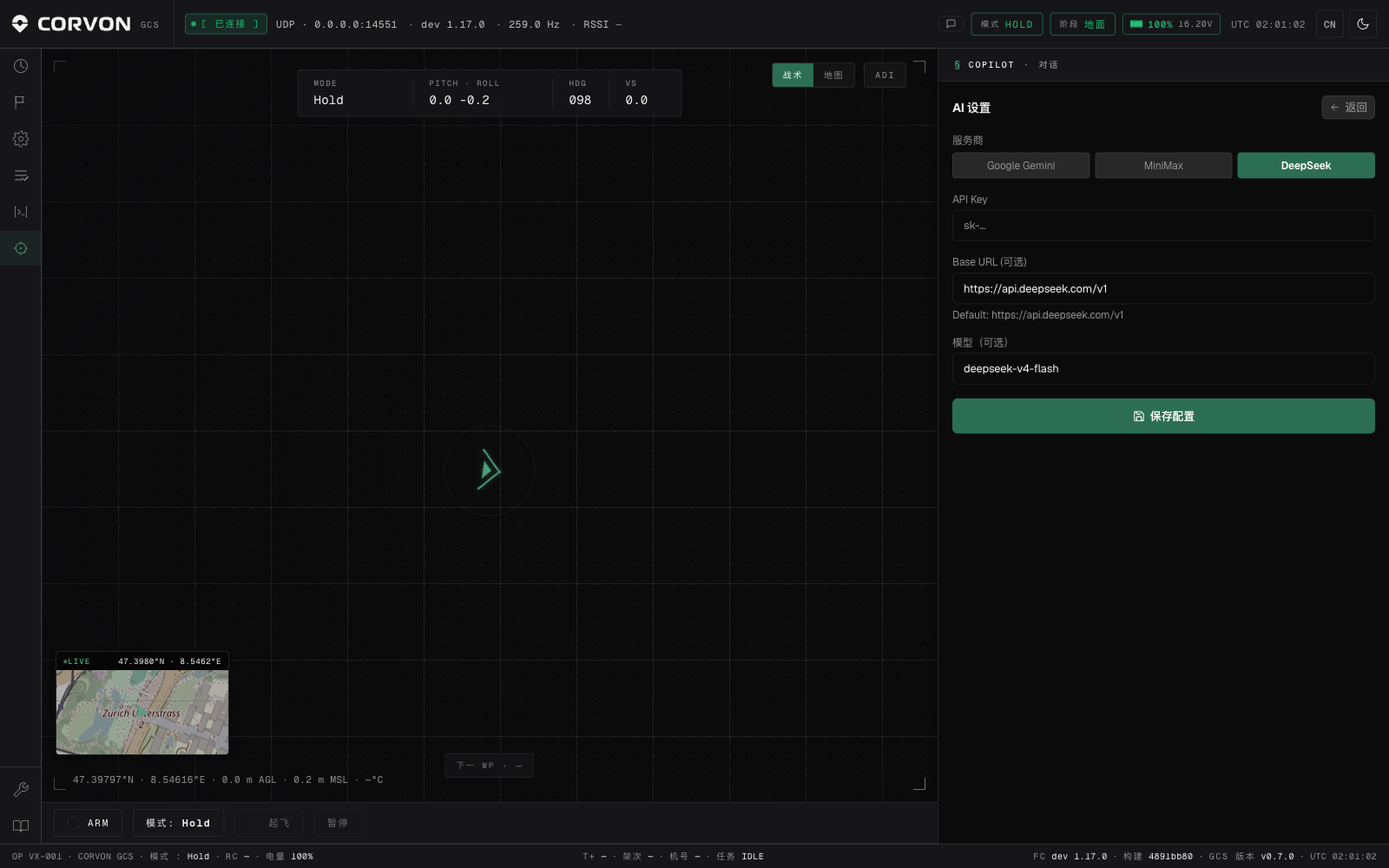This screenshot has height=868, width=1389.
Task: Open the 对话 conversation tab in Copilot
Action: 1048,65
